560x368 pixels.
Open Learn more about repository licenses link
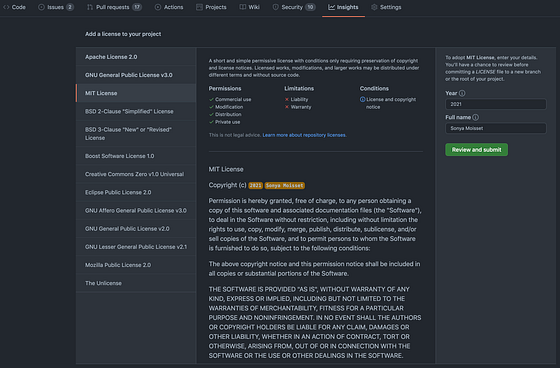click(x=304, y=135)
